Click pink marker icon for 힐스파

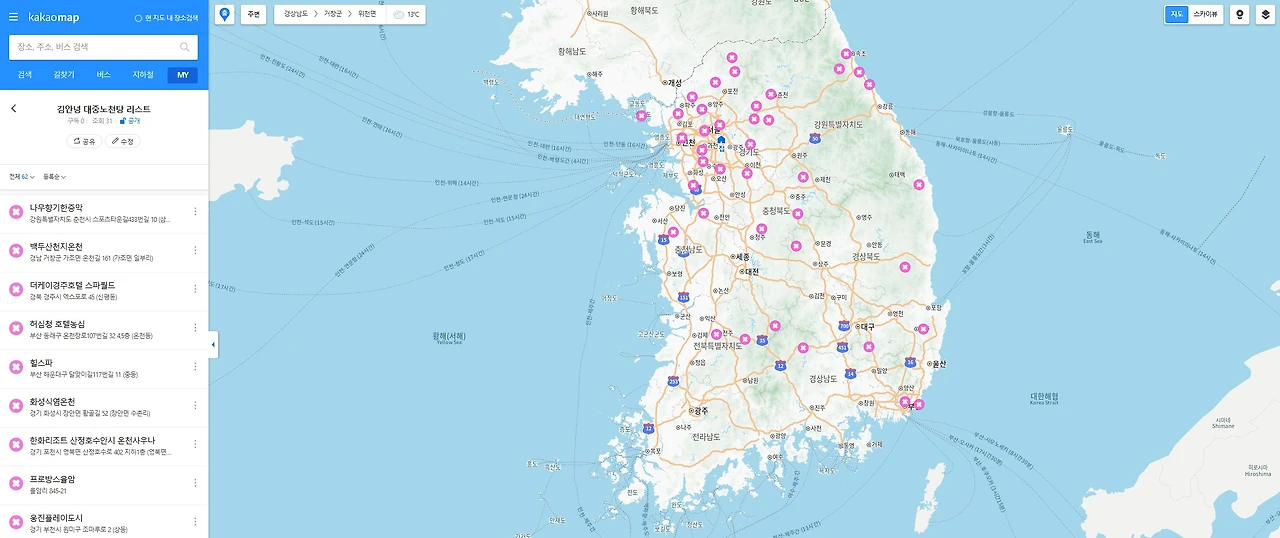coord(16,367)
